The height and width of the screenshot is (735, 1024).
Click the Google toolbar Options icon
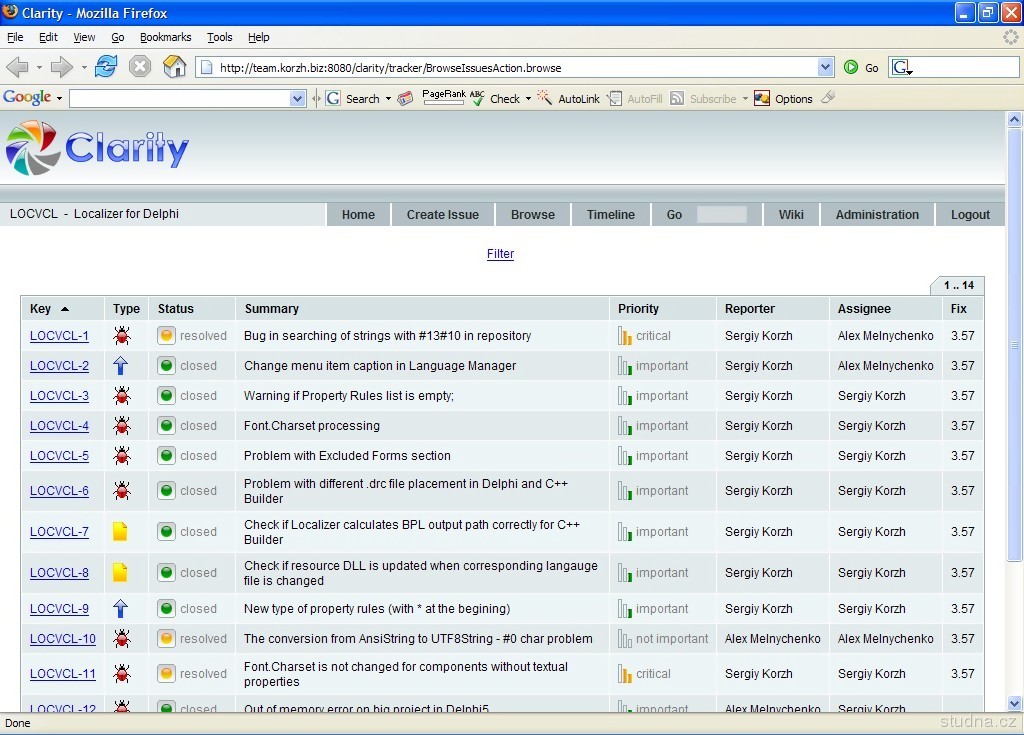pyautogui.click(x=762, y=98)
